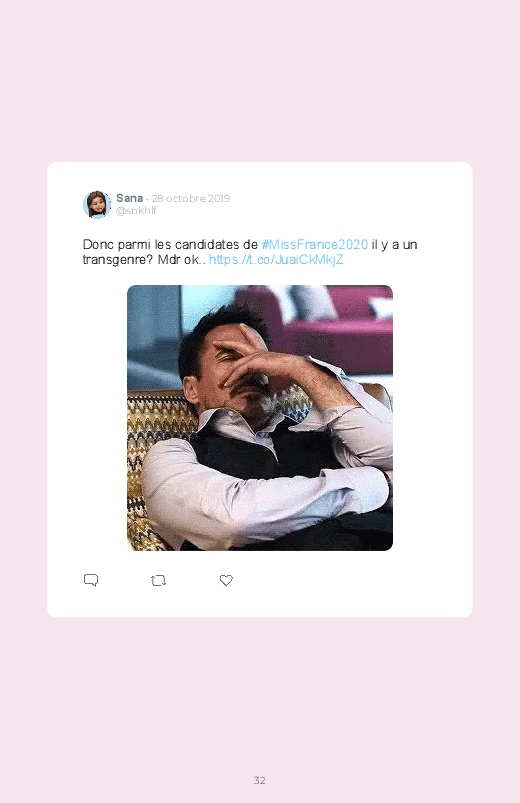Screen dimensions: 520x803
Task: Click the reply speech bubble icon
Action: tap(91, 580)
